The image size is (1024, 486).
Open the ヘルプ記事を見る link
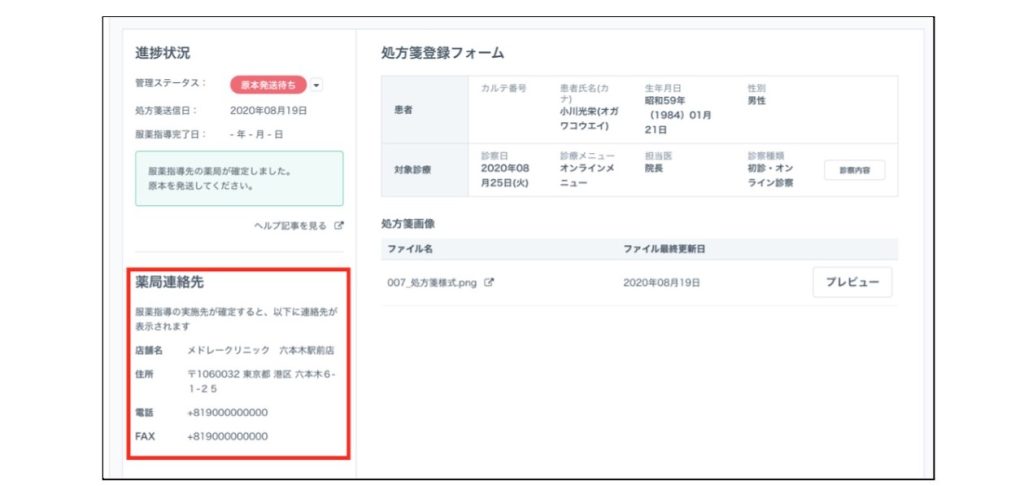(x=290, y=226)
